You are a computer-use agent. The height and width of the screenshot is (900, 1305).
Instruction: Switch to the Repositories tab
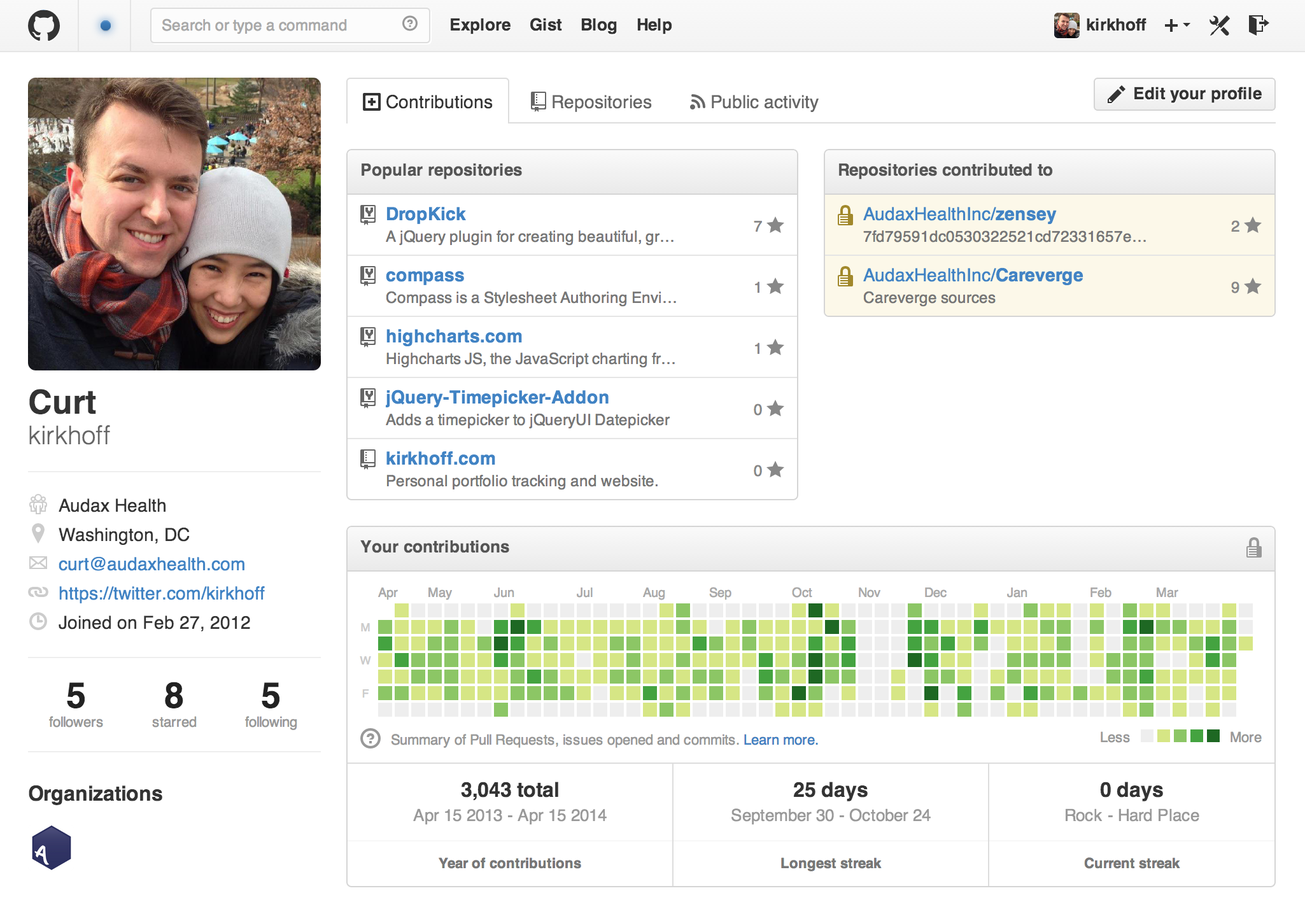point(591,101)
